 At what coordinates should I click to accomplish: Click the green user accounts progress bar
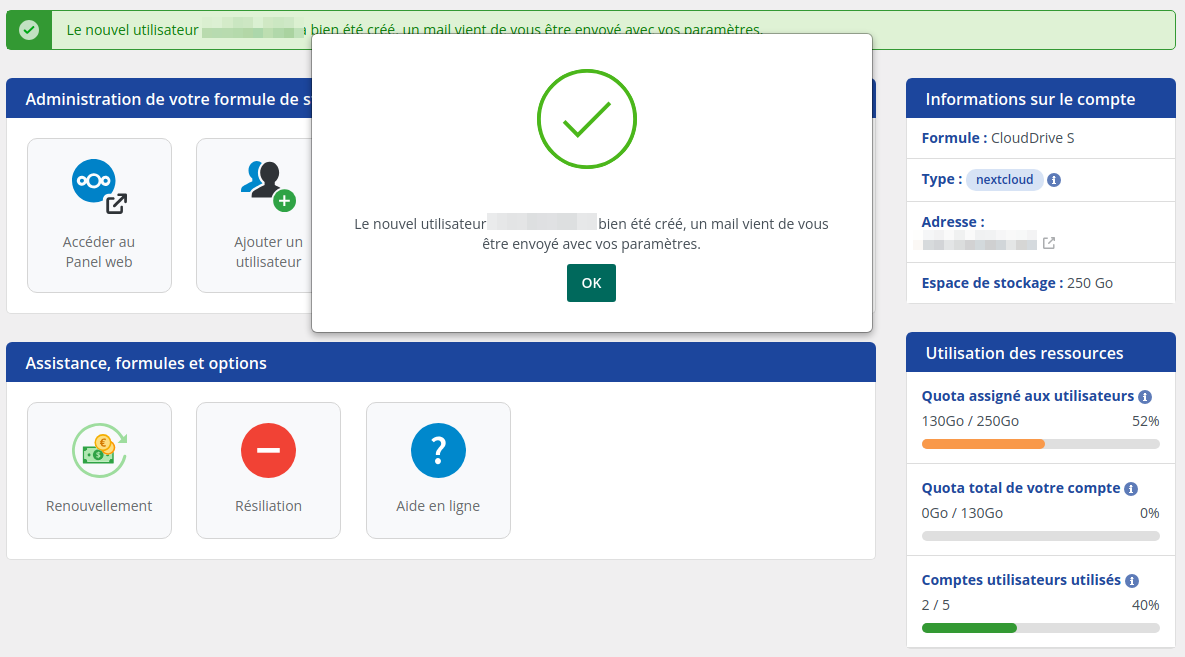pyautogui.click(x=1041, y=628)
